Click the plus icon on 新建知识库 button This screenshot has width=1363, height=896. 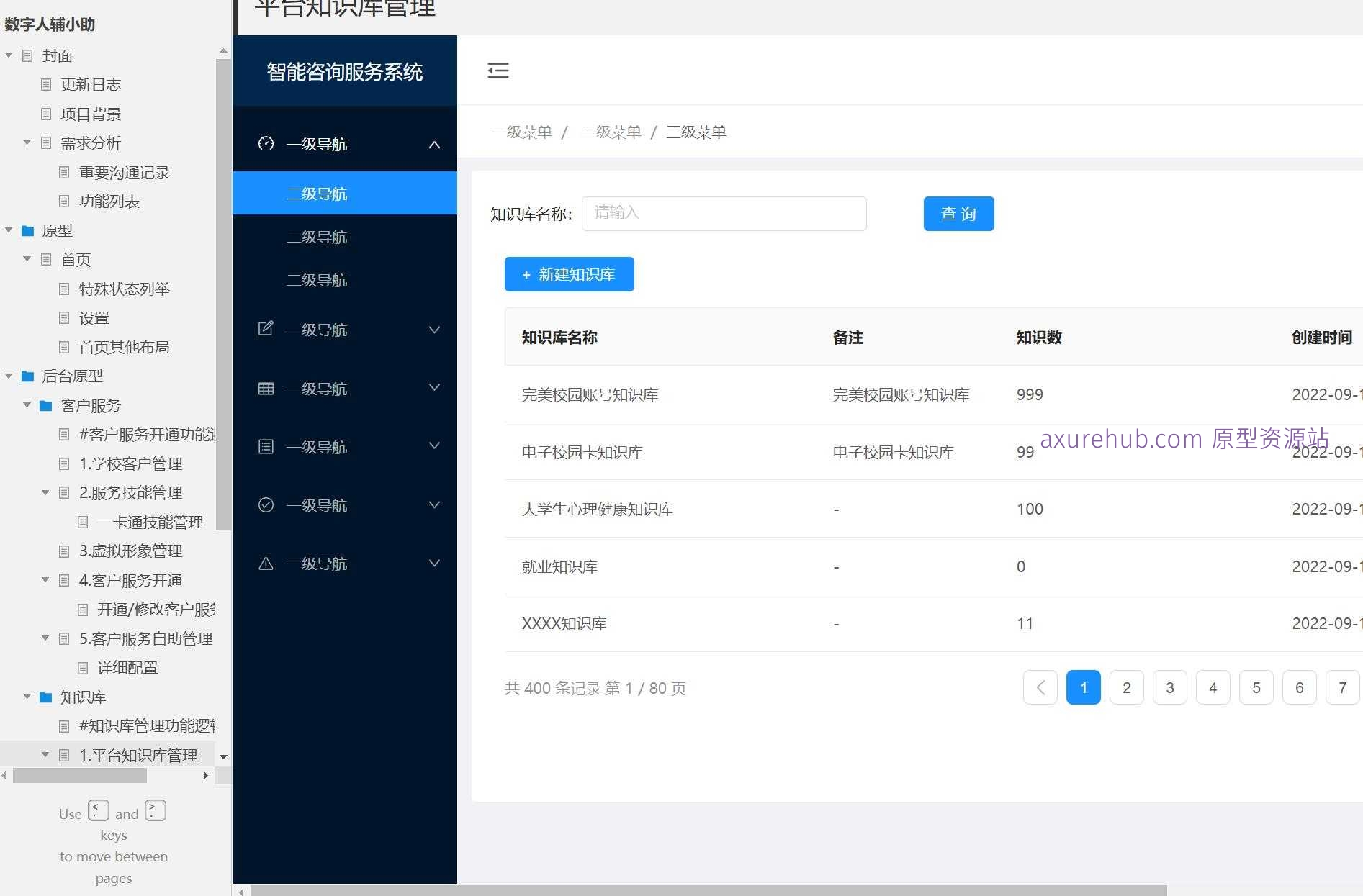[x=525, y=274]
